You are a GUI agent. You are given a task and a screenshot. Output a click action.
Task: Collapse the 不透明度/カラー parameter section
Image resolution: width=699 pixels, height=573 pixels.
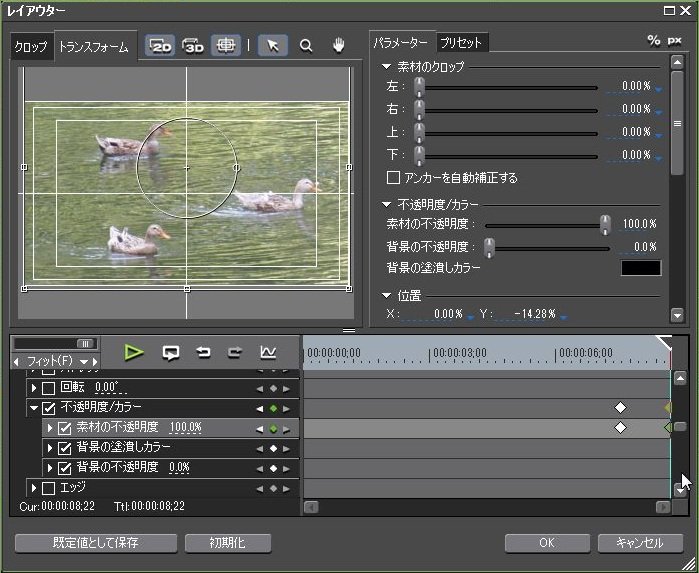pyautogui.click(x=386, y=205)
